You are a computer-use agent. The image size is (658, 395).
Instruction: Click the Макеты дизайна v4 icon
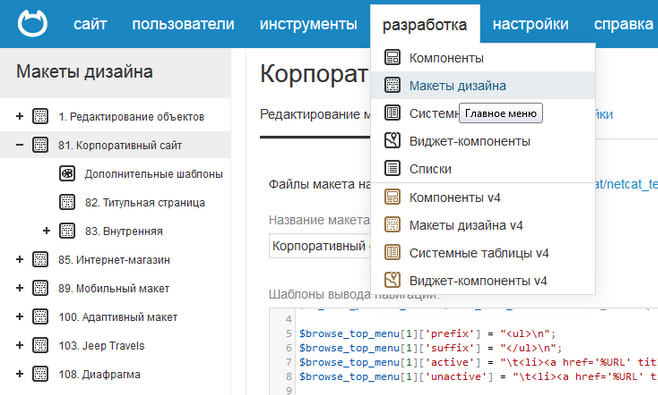(392, 225)
